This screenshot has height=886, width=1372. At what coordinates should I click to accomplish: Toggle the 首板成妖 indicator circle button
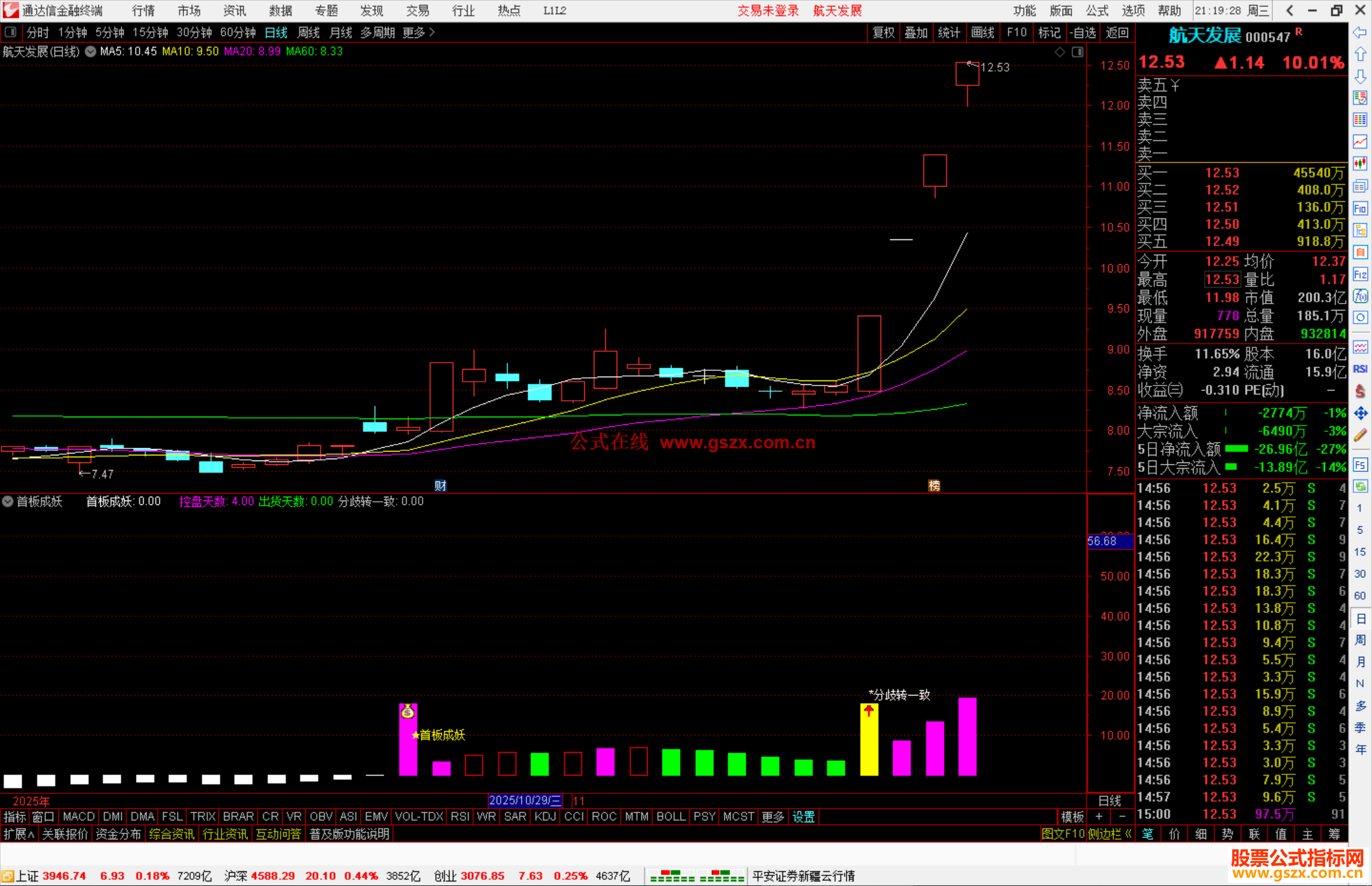pyautogui.click(x=8, y=501)
